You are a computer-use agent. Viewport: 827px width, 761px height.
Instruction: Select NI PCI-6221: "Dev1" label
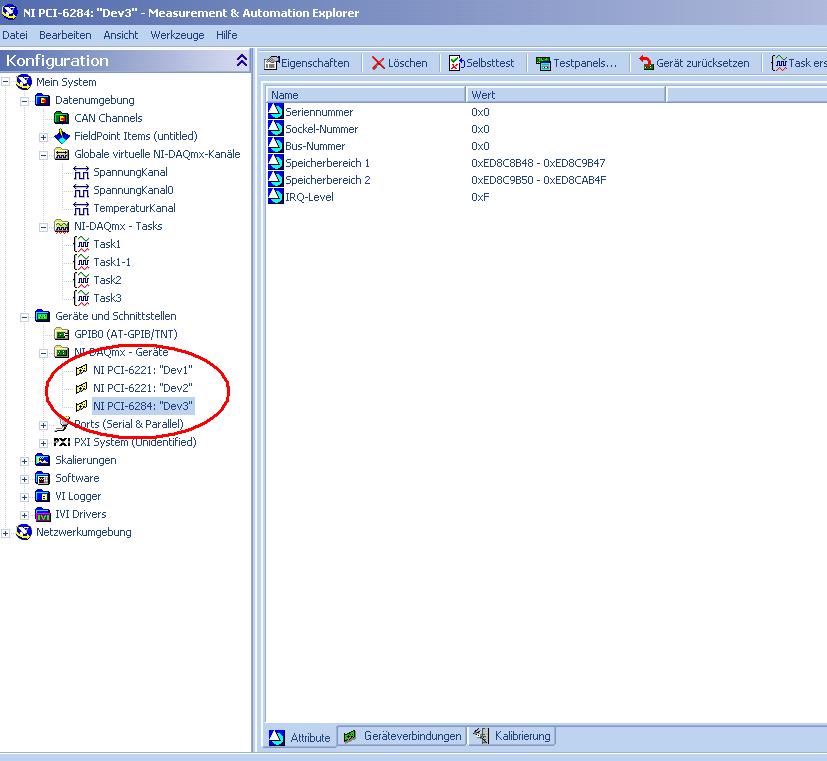[142, 370]
